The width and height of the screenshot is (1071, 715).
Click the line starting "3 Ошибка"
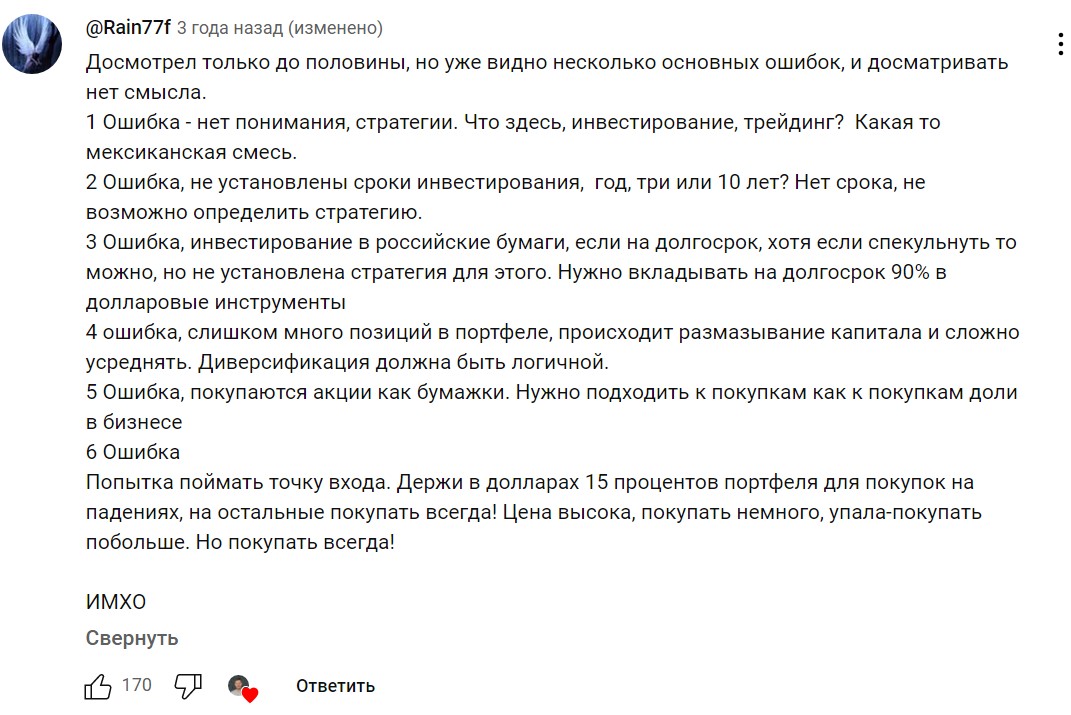550,243
